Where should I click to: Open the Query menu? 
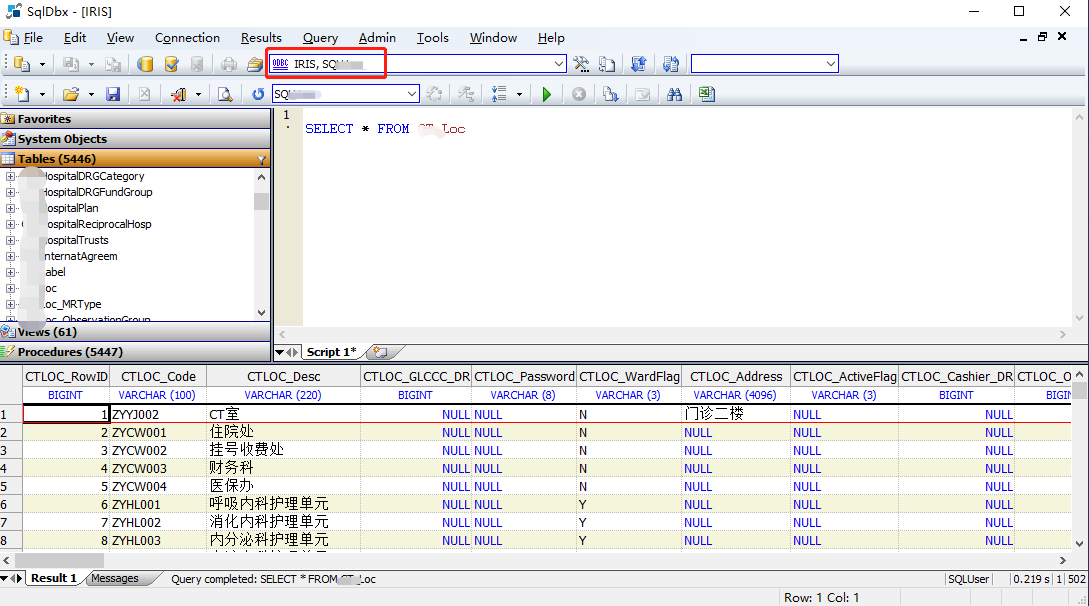(320, 37)
